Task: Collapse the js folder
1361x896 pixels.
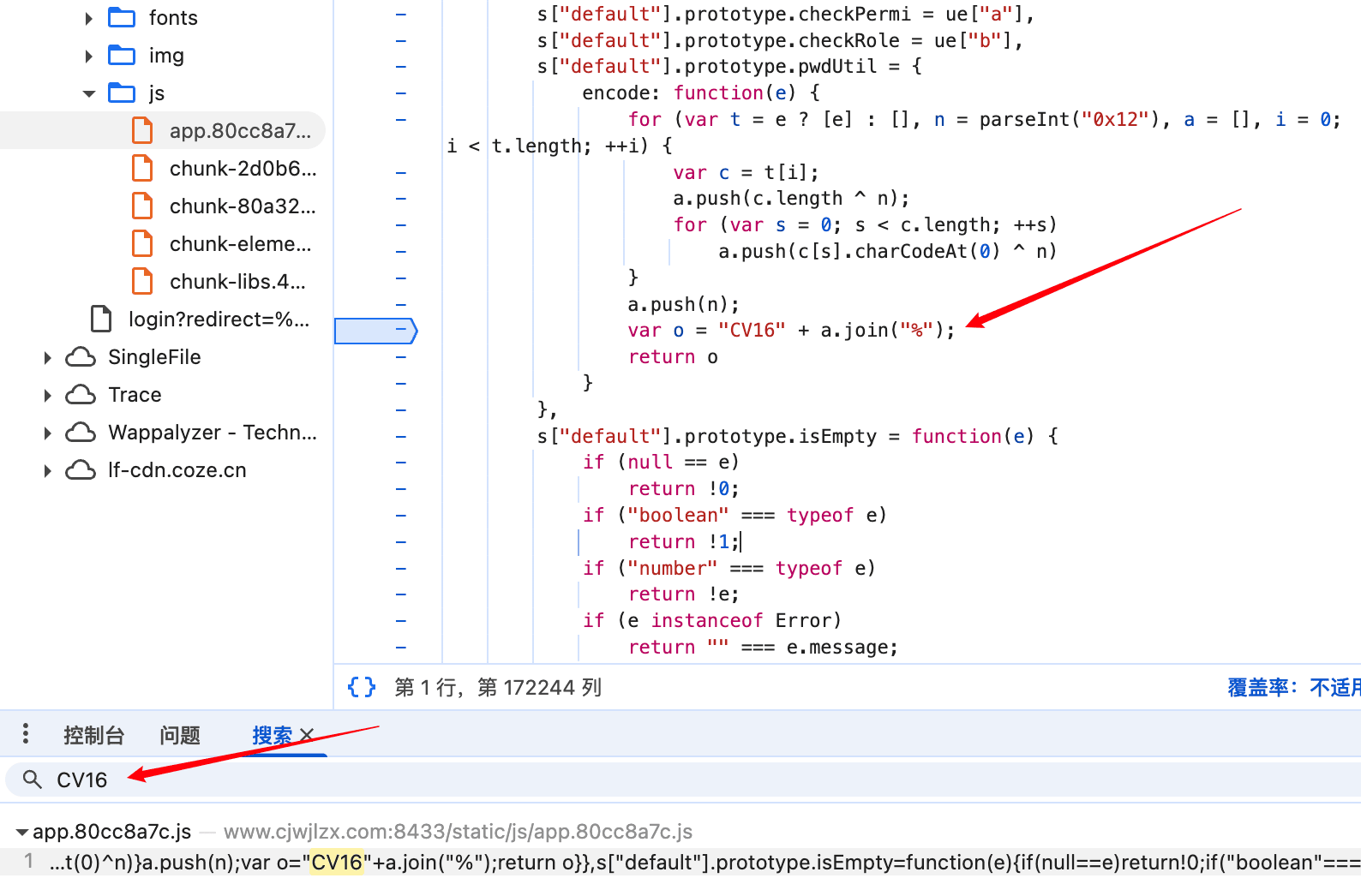Action: click(x=88, y=93)
